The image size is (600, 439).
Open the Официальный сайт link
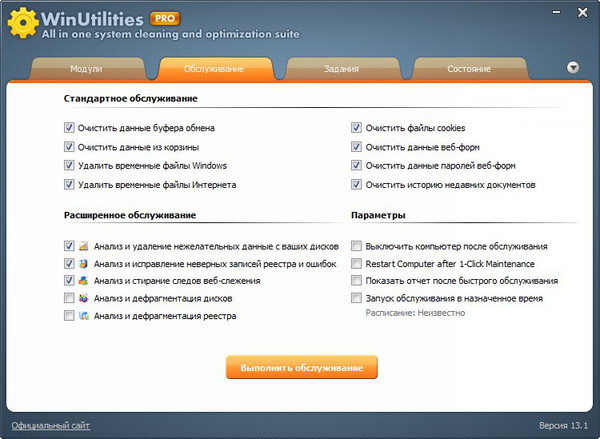pos(51,425)
